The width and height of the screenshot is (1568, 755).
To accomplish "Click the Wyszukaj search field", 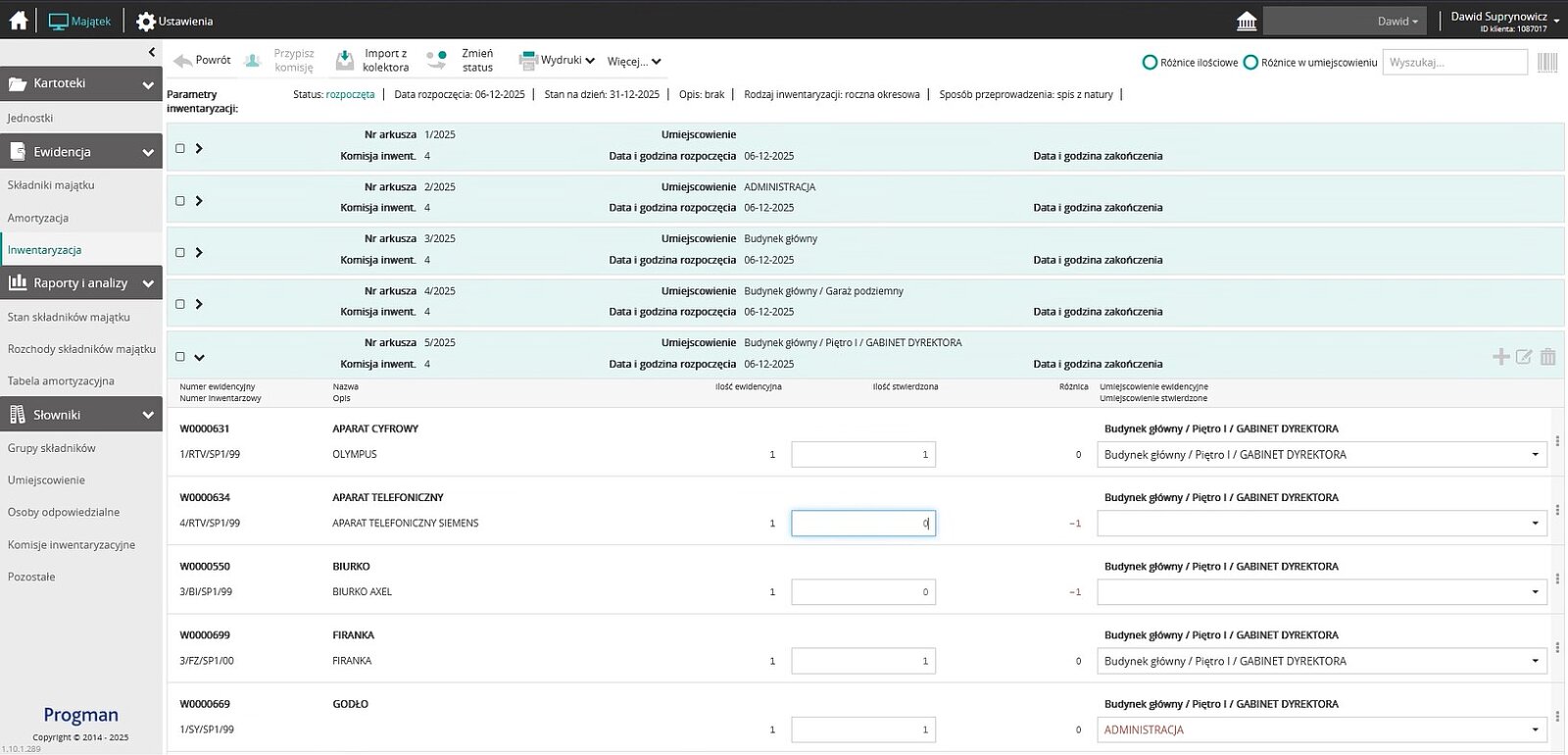I will pos(1454,63).
